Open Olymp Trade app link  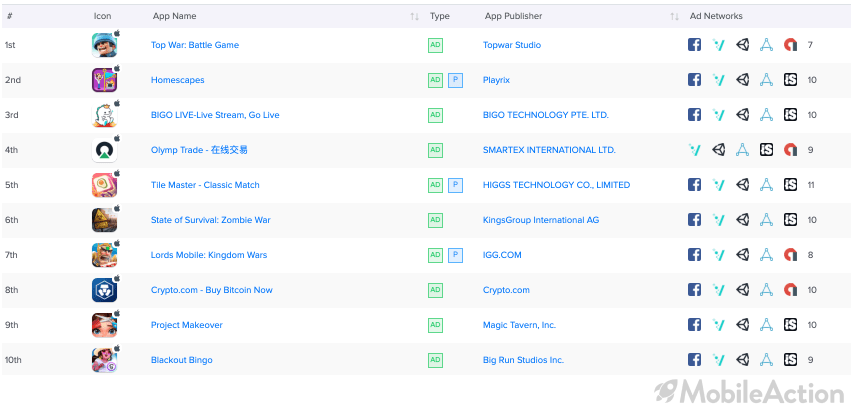point(199,150)
